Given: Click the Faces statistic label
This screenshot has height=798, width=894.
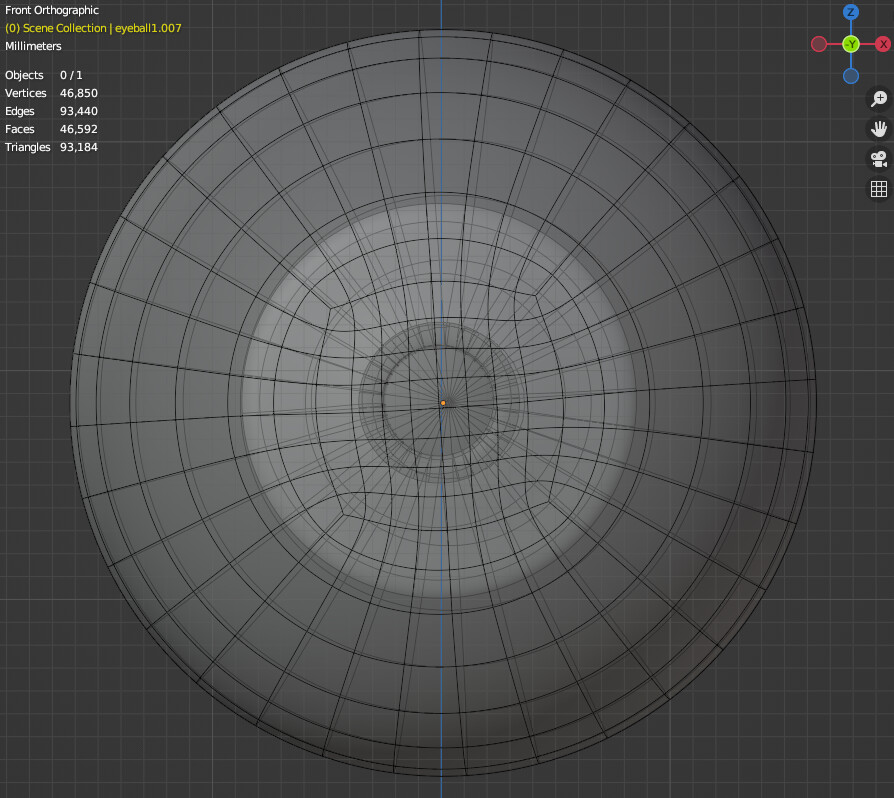Looking at the screenshot, I should pos(48,129).
